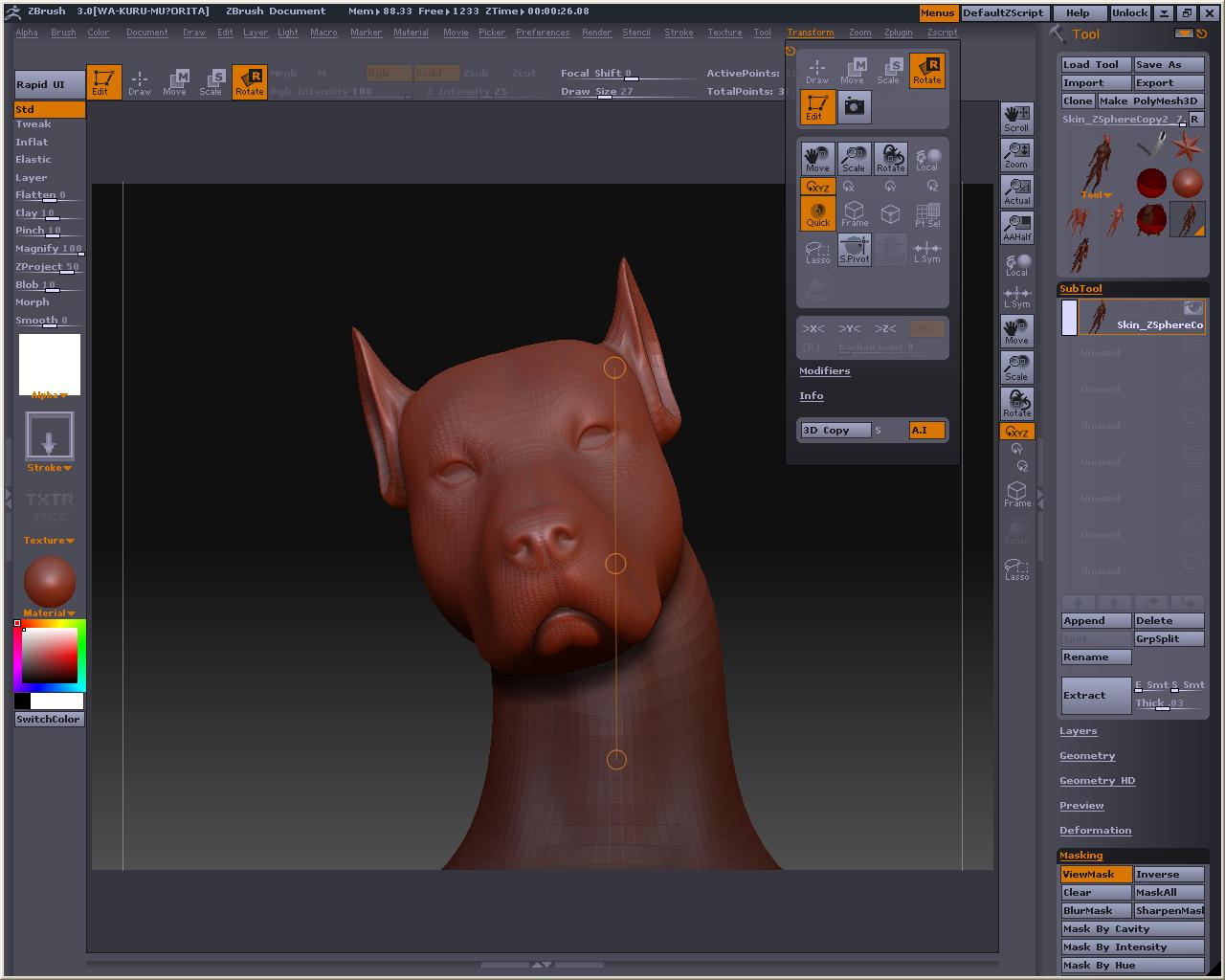The height and width of the screenshot is (980, 1225).
Task: Click the Zoom magnifier icon in right shelf
Action: click(x=1016, y=155)
